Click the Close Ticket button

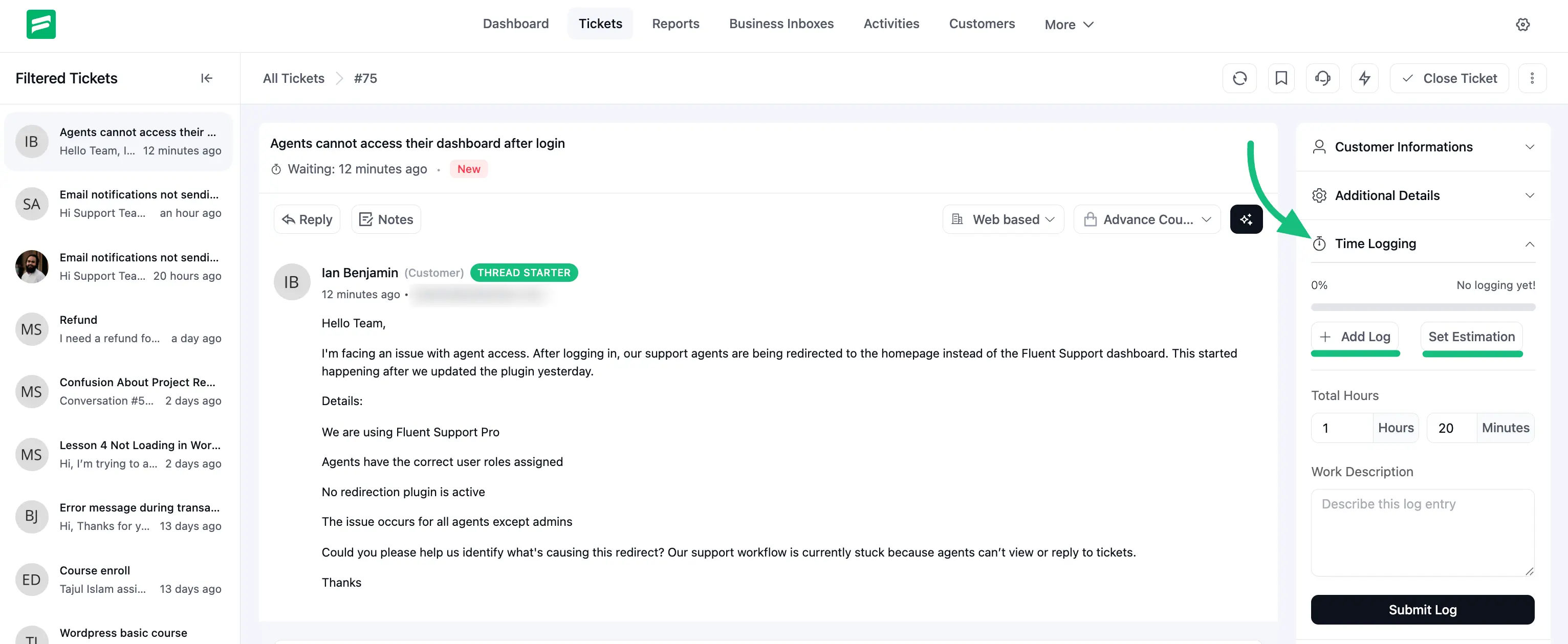(1449, 79)
